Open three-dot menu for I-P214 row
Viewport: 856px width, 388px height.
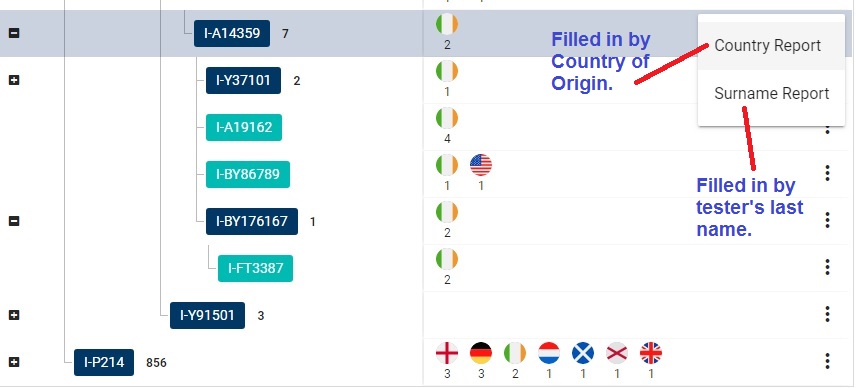point(828,361)
